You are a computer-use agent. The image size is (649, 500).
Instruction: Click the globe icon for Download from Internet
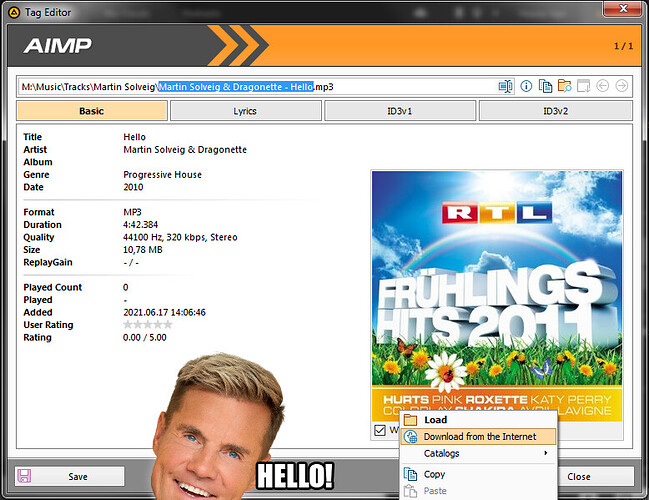(410, 437)
